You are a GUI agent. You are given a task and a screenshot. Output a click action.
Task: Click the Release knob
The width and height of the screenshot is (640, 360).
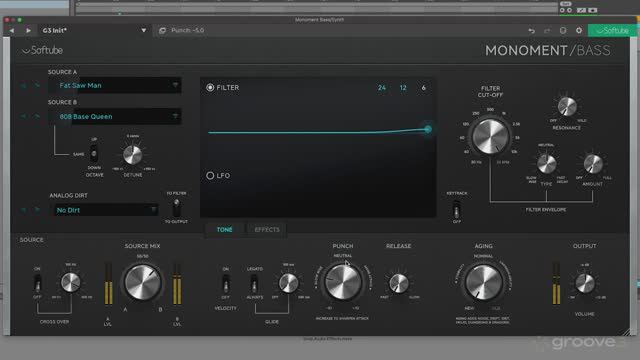pyautogui.click(x=398, y=283)
